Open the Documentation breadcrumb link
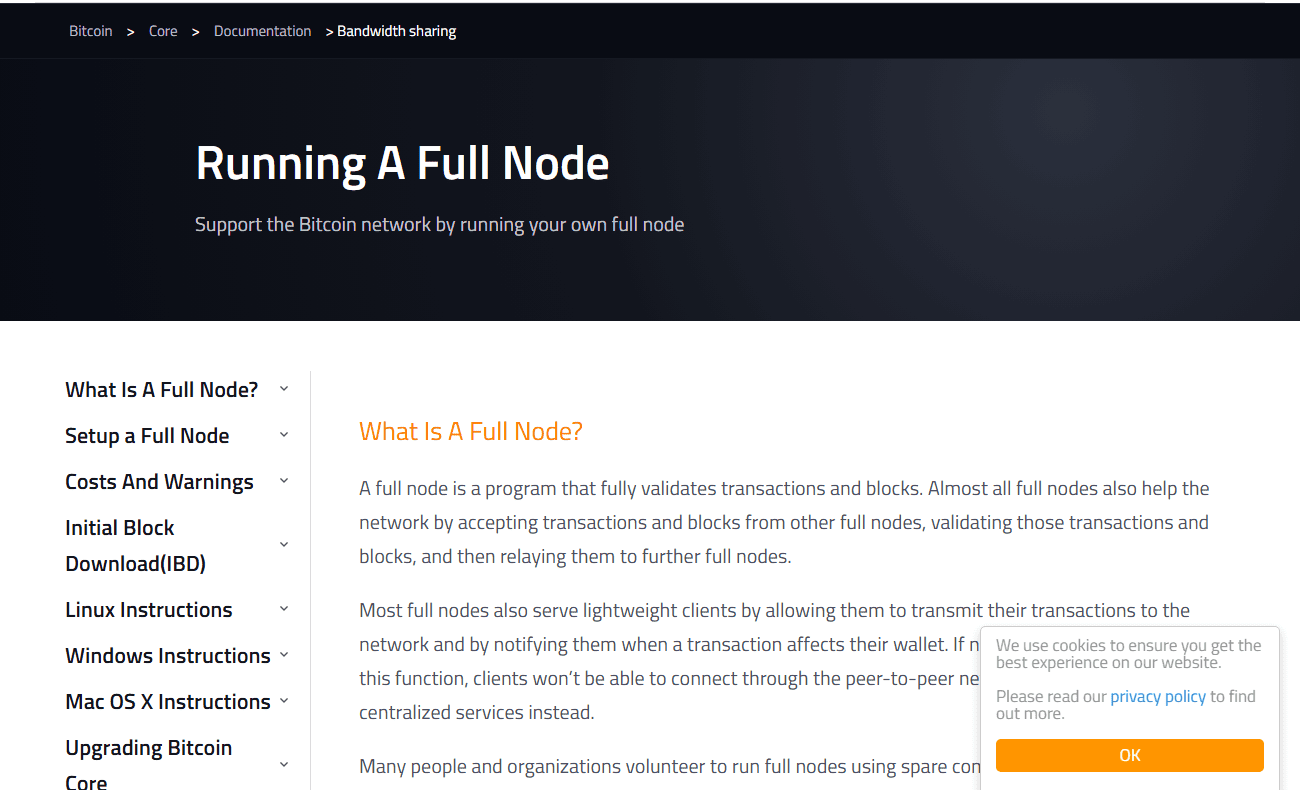The height and width of the screenshot is (790, 1300). pyautogui.click(x=263, y=31)
